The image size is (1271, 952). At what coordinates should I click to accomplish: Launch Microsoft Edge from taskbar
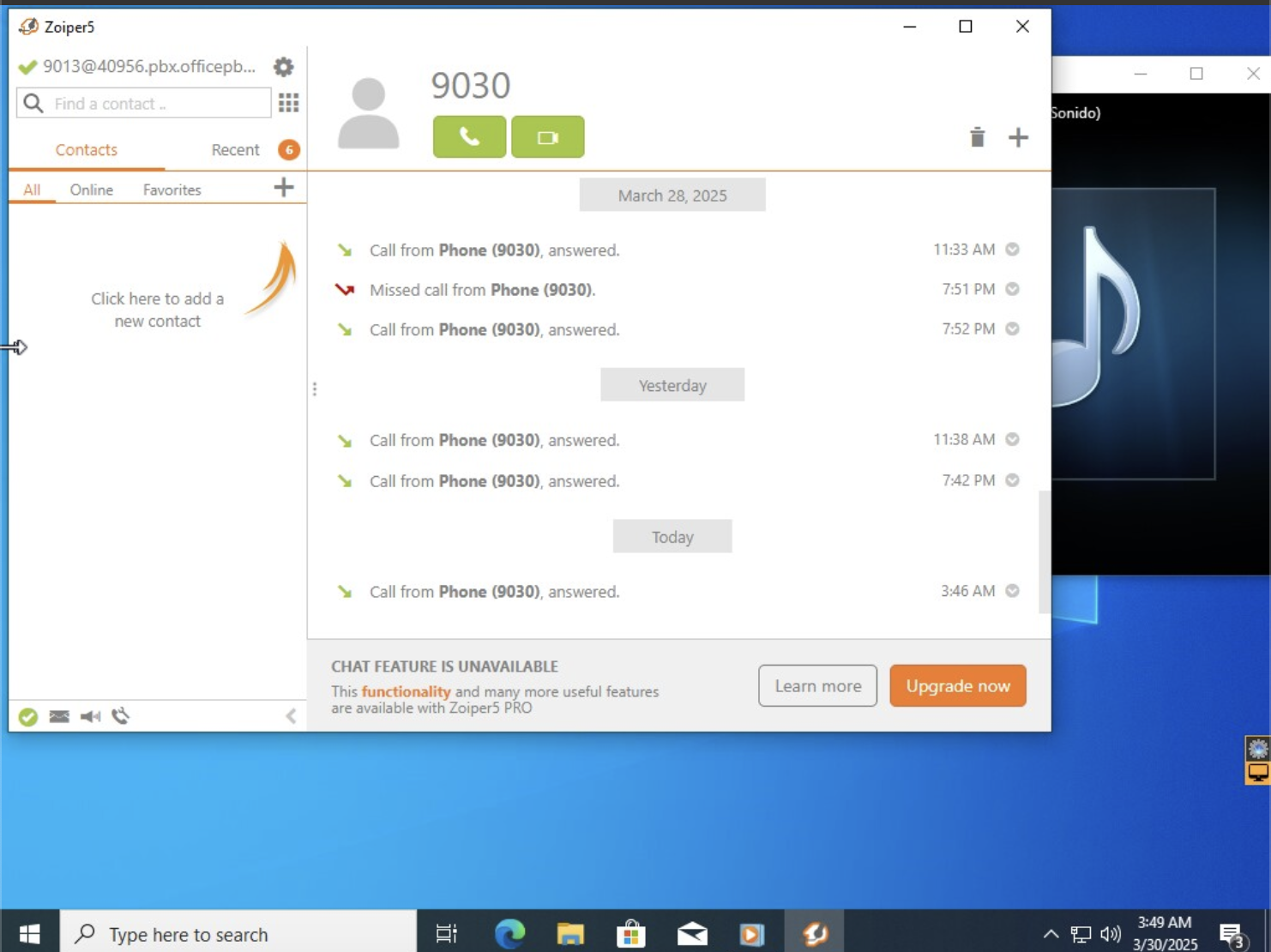coord(509,933)
